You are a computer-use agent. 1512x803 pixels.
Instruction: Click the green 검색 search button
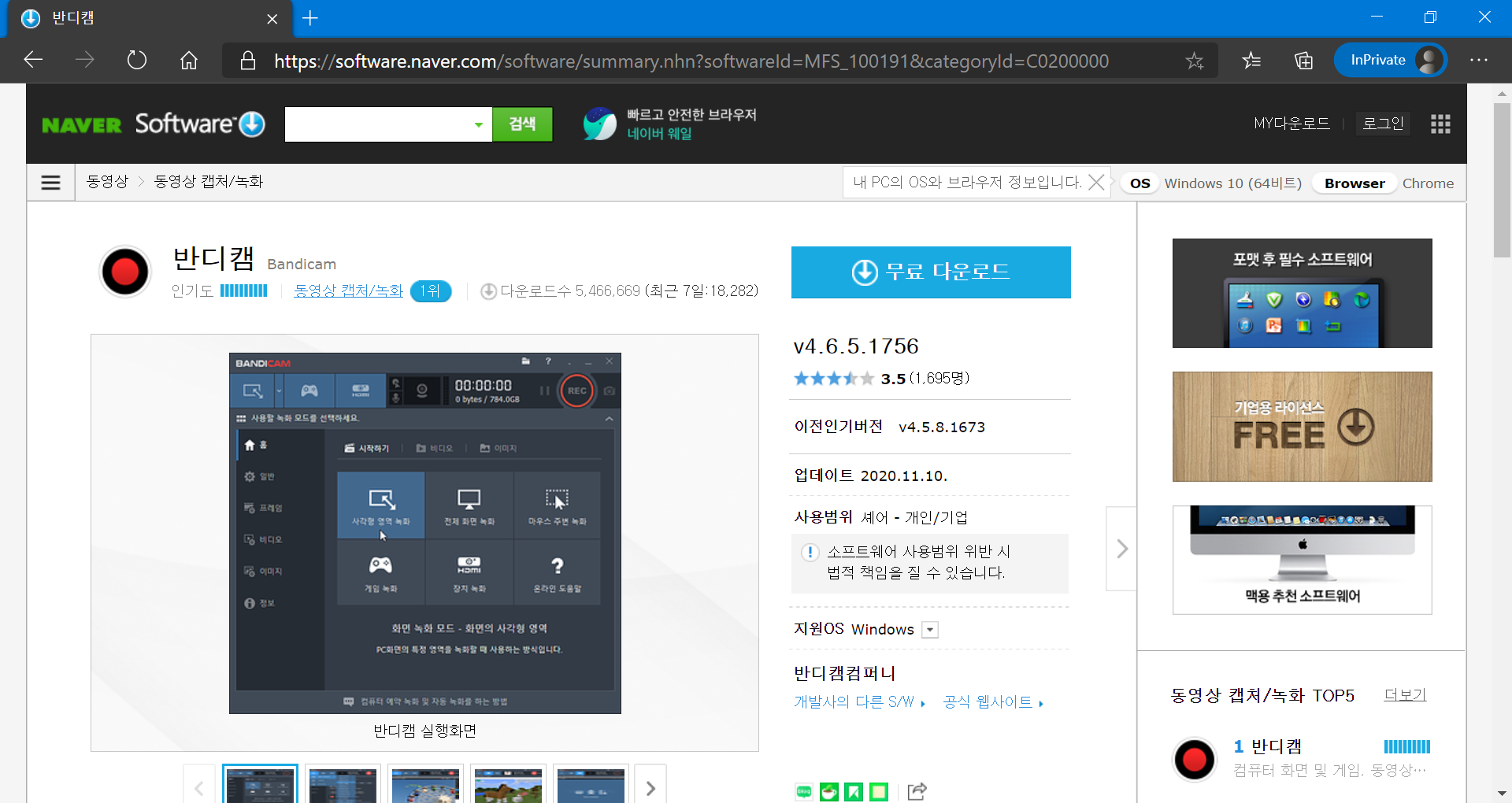pos(522,124)
